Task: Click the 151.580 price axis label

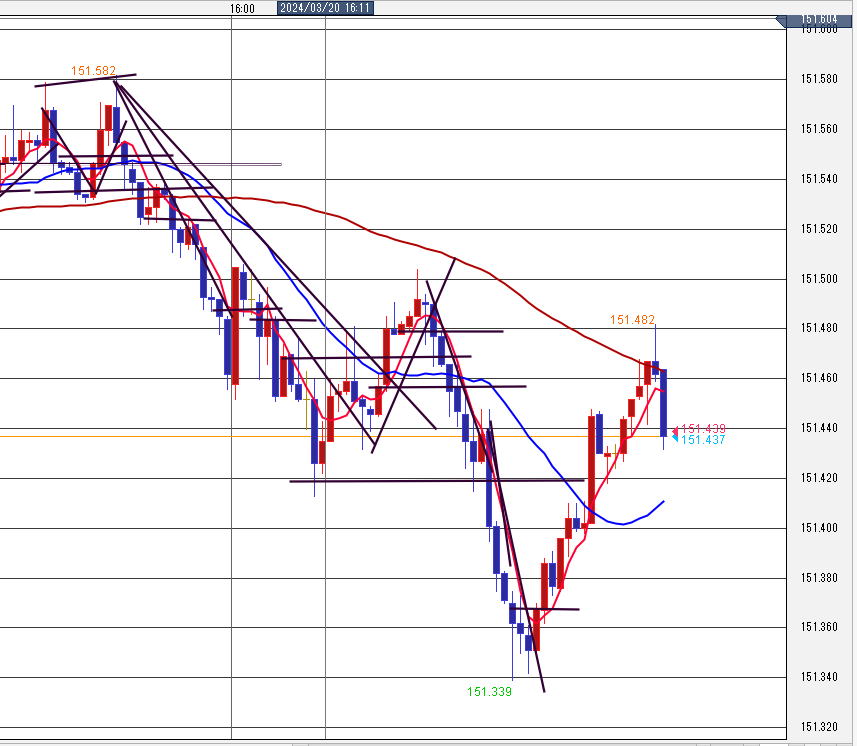Action: pos(819,79)
